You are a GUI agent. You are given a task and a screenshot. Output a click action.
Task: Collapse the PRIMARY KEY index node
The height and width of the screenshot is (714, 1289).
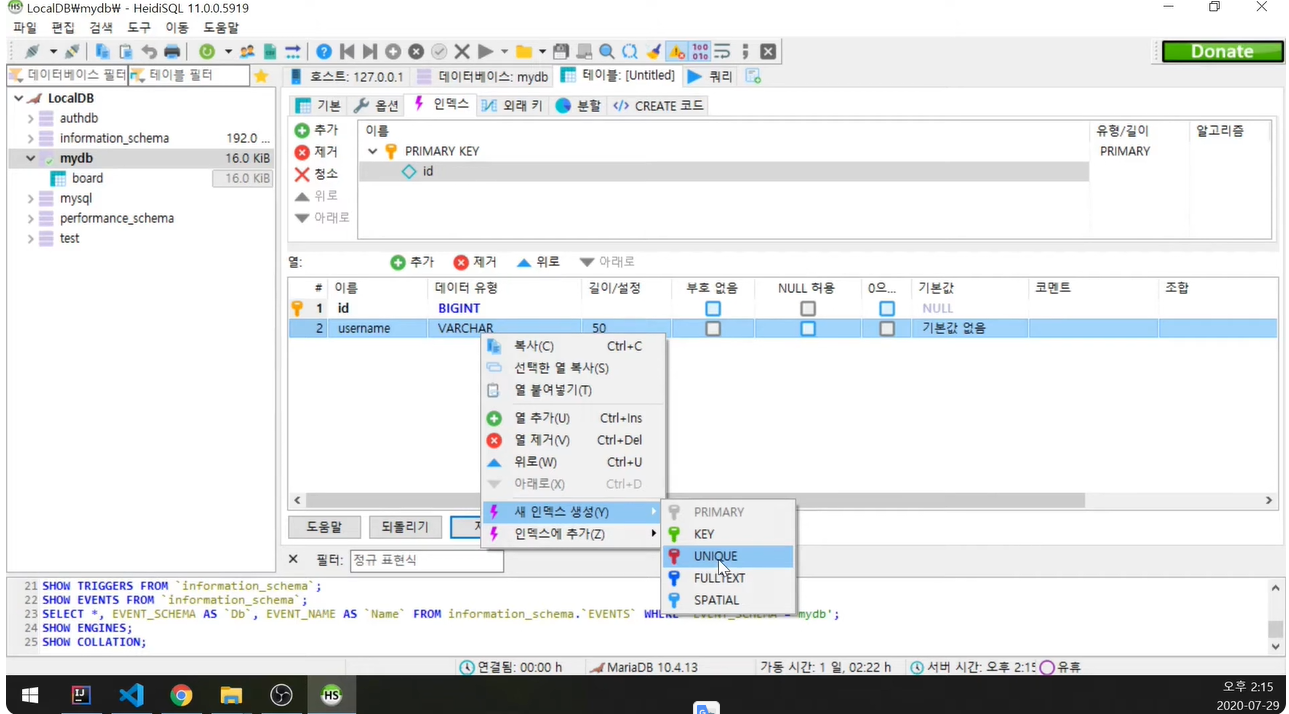point(373,151)
